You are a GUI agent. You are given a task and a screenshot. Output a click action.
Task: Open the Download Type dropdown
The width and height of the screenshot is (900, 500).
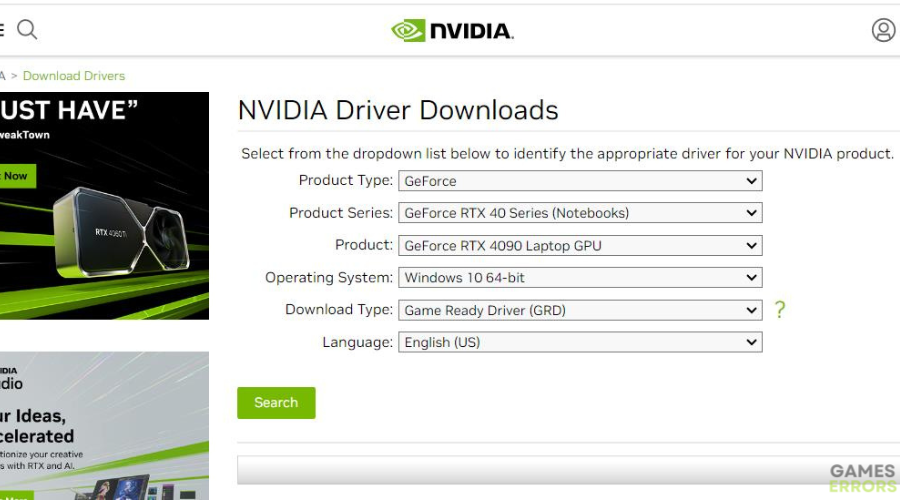tap(580, 311)
